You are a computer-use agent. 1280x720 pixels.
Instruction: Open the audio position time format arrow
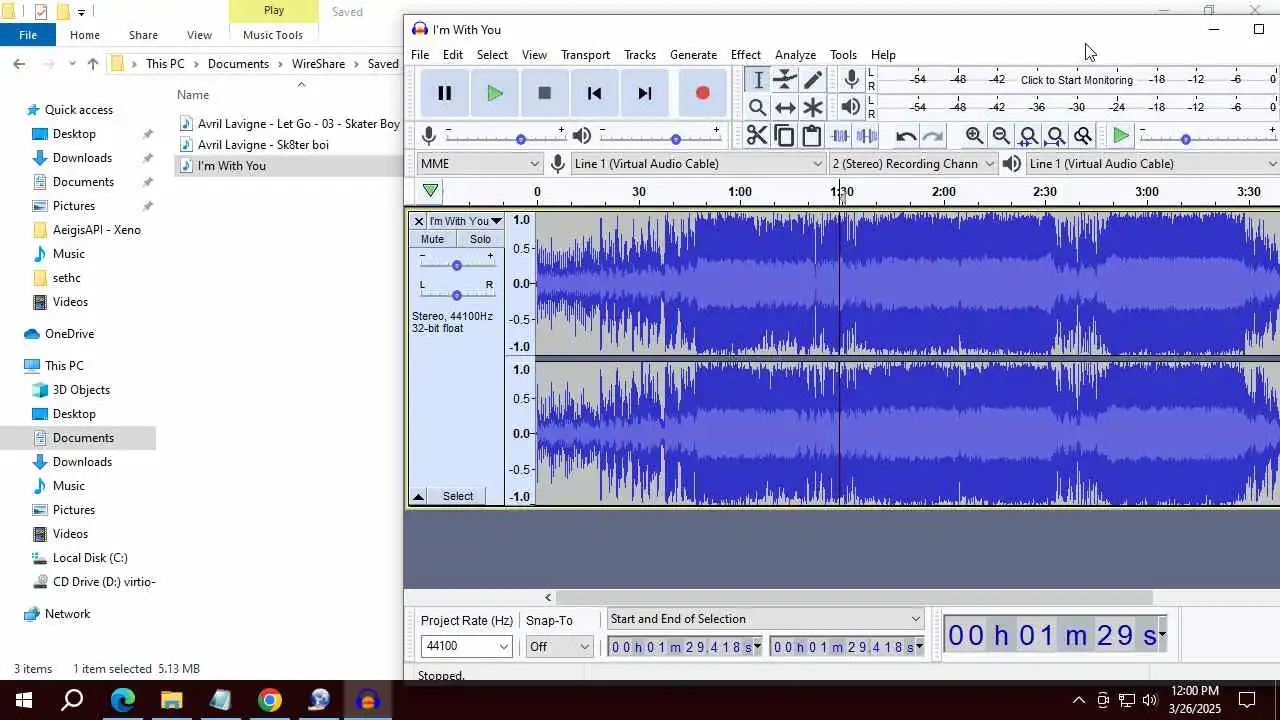point(1162,635)
